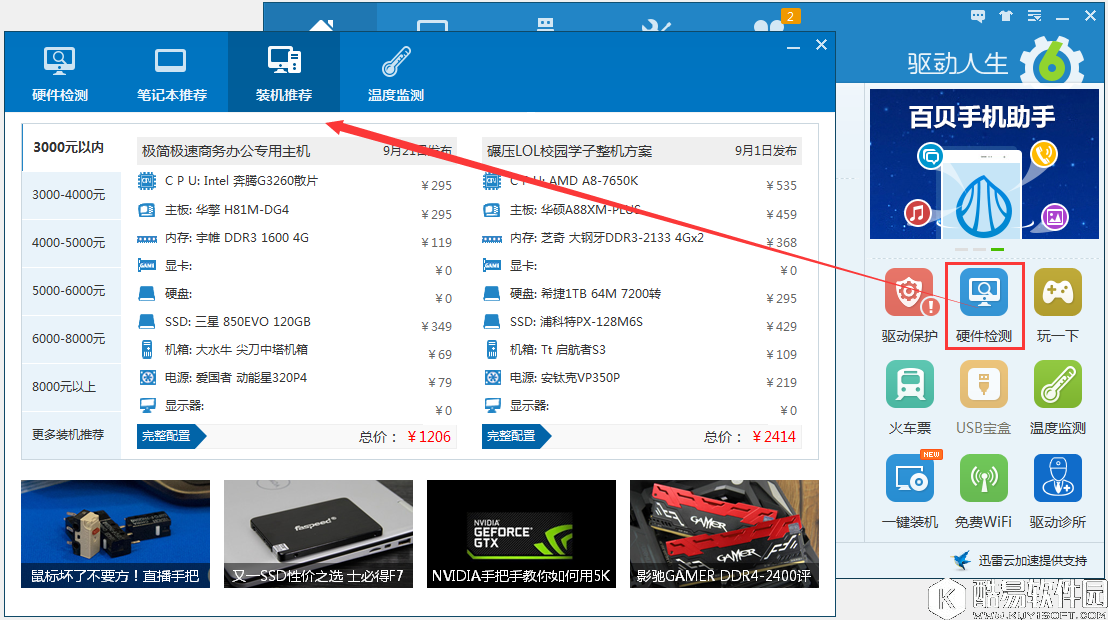1108x620 pixels.
Task: Click the 驱动保护 shield icon
Action: (909, 293)
